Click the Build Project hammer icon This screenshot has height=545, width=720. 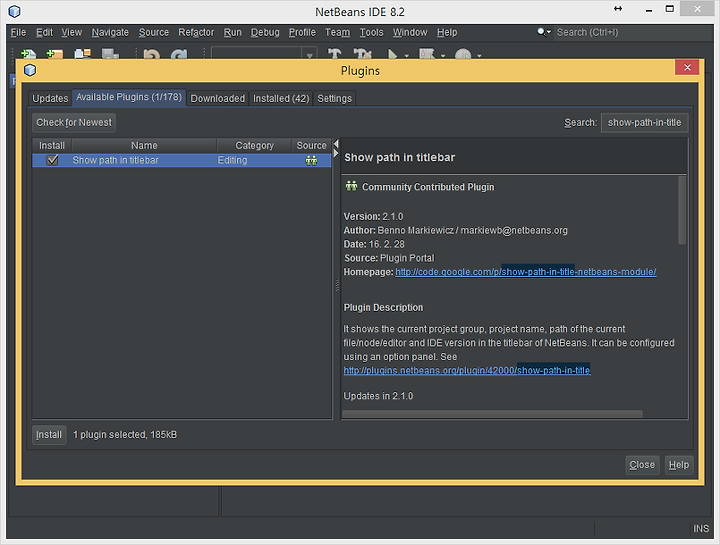click(x=335, y=54)
